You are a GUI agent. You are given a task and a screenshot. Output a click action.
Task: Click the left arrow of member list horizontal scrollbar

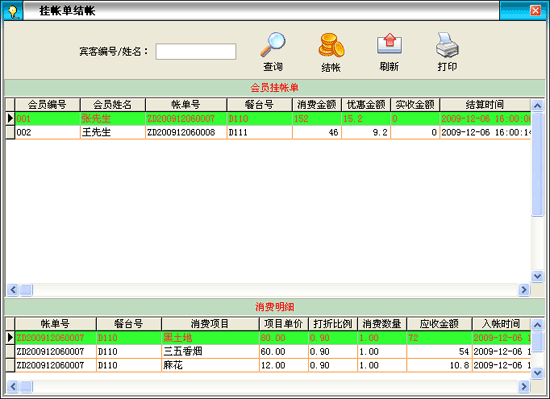13,290
